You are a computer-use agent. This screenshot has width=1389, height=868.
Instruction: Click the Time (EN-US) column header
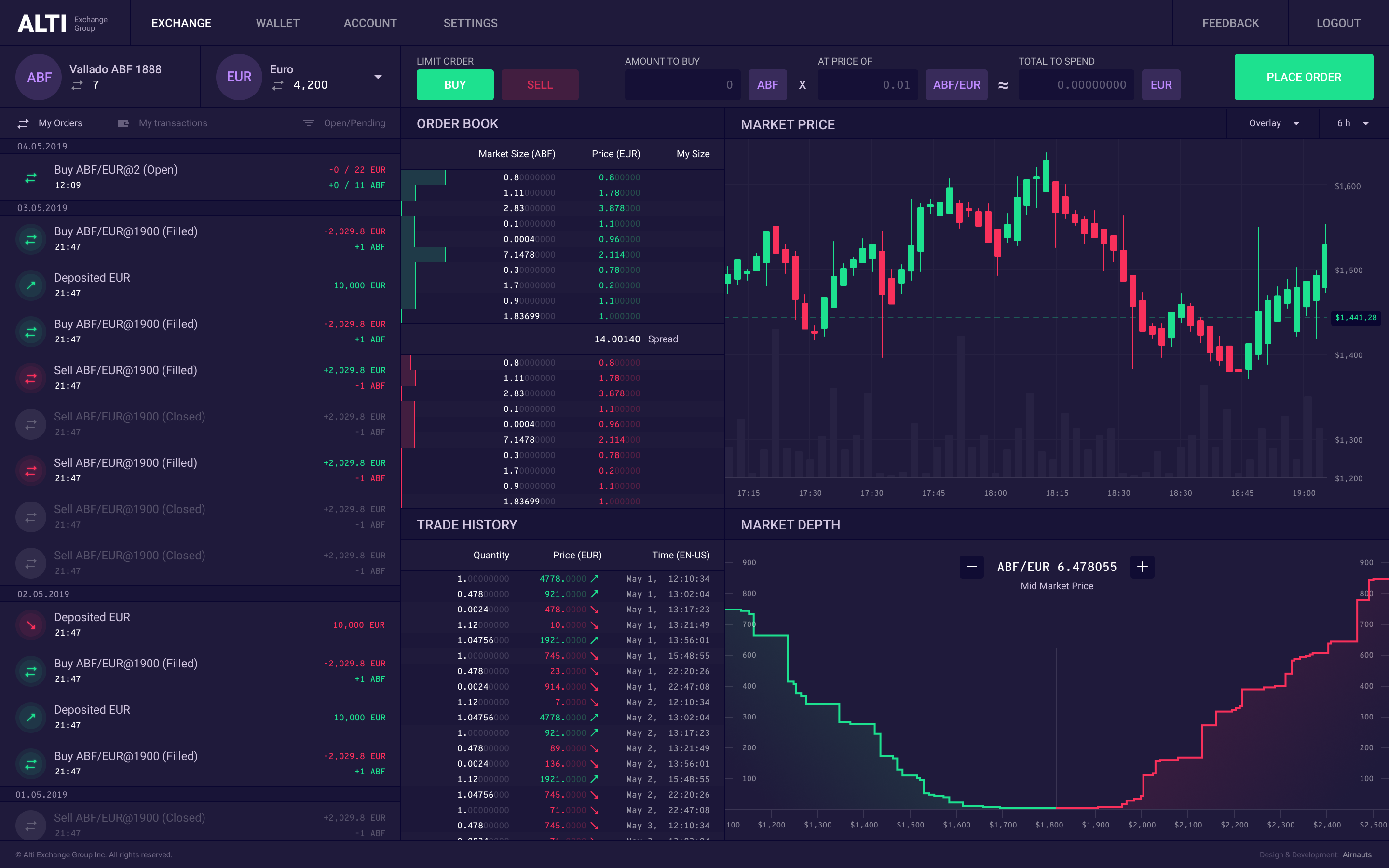point(681,555)
